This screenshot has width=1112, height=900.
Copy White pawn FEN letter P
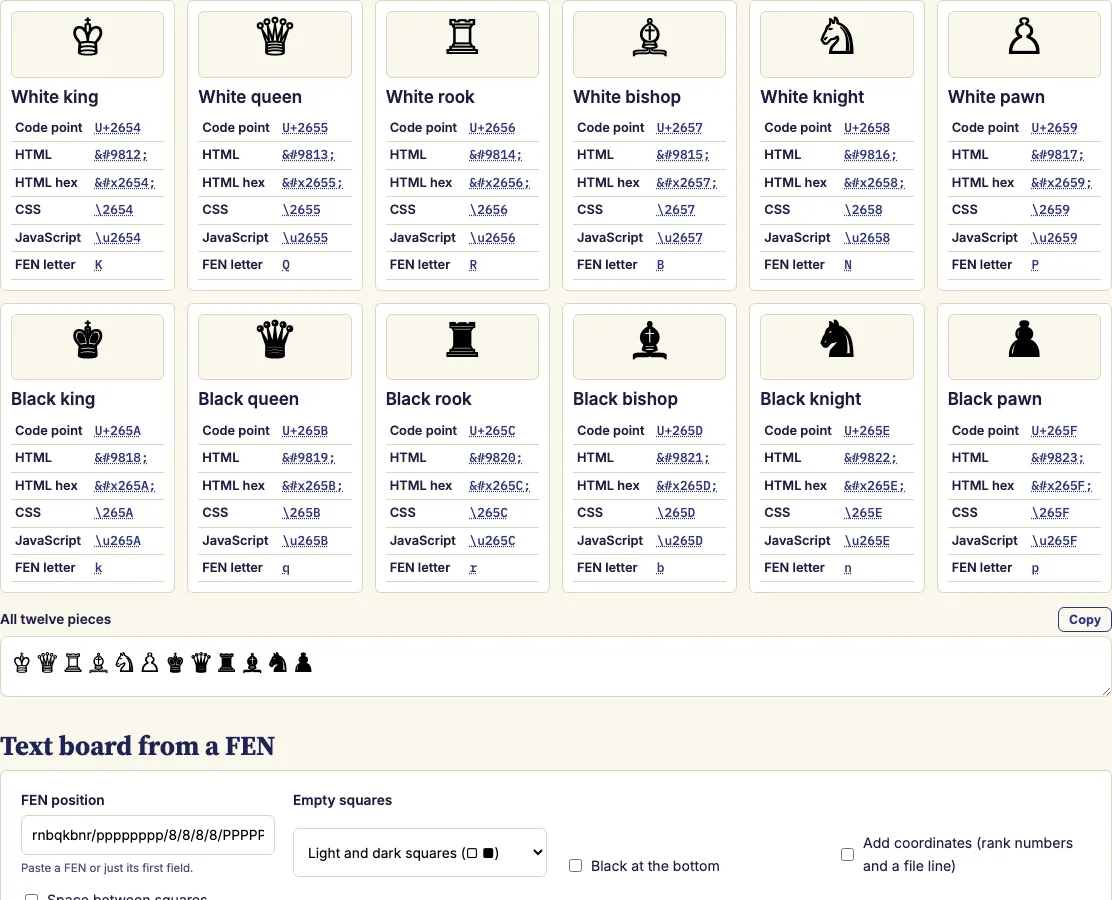[1035, 265]
